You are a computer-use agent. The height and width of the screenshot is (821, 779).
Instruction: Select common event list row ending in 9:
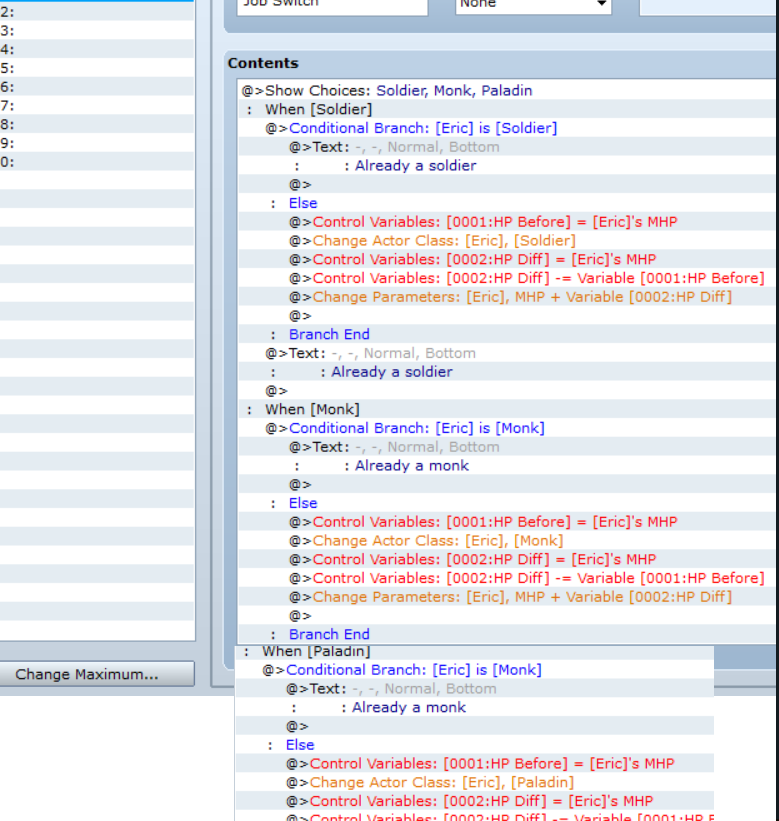[97, 143]
